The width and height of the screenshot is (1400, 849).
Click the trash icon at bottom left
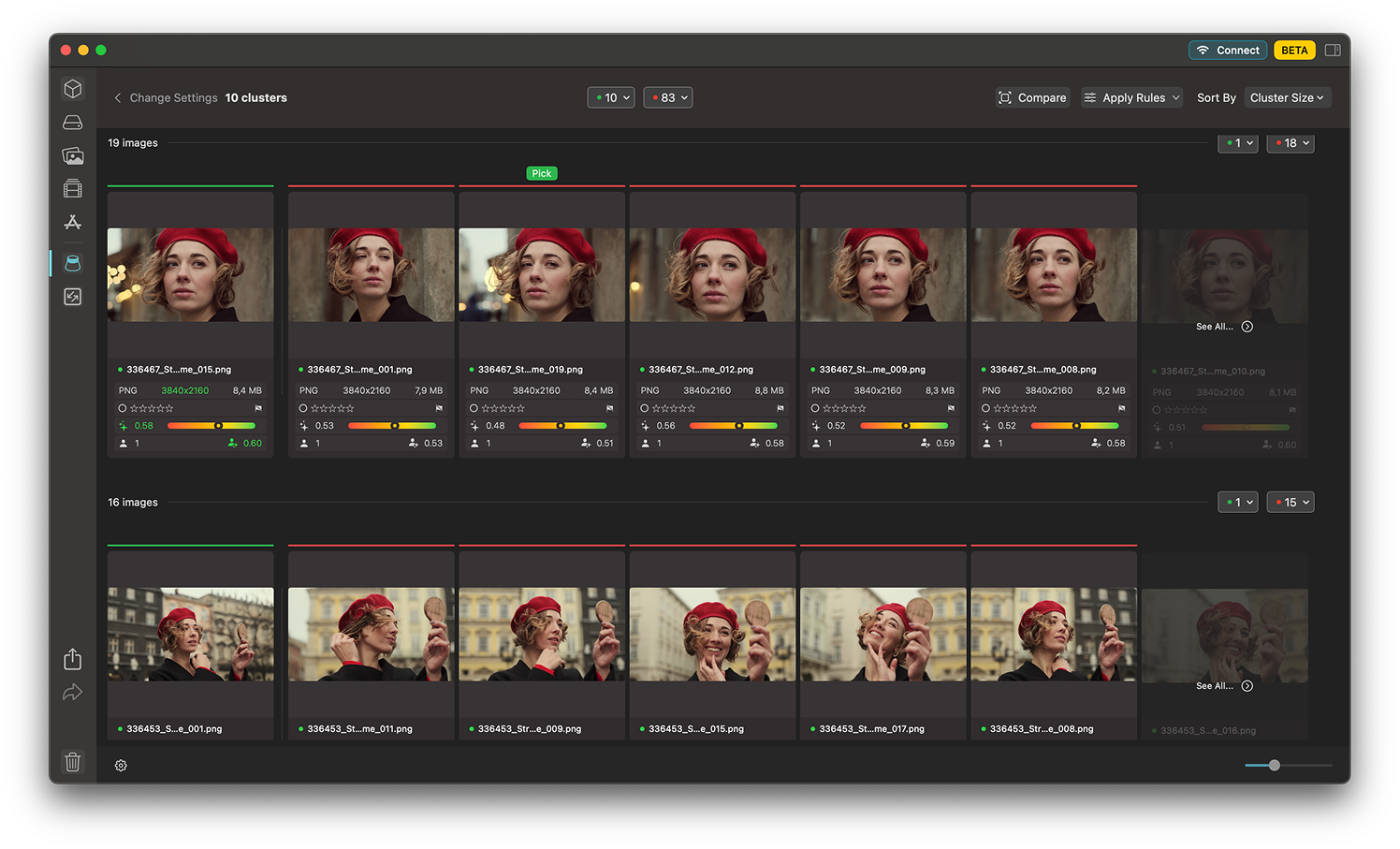(x=73, y=762)
